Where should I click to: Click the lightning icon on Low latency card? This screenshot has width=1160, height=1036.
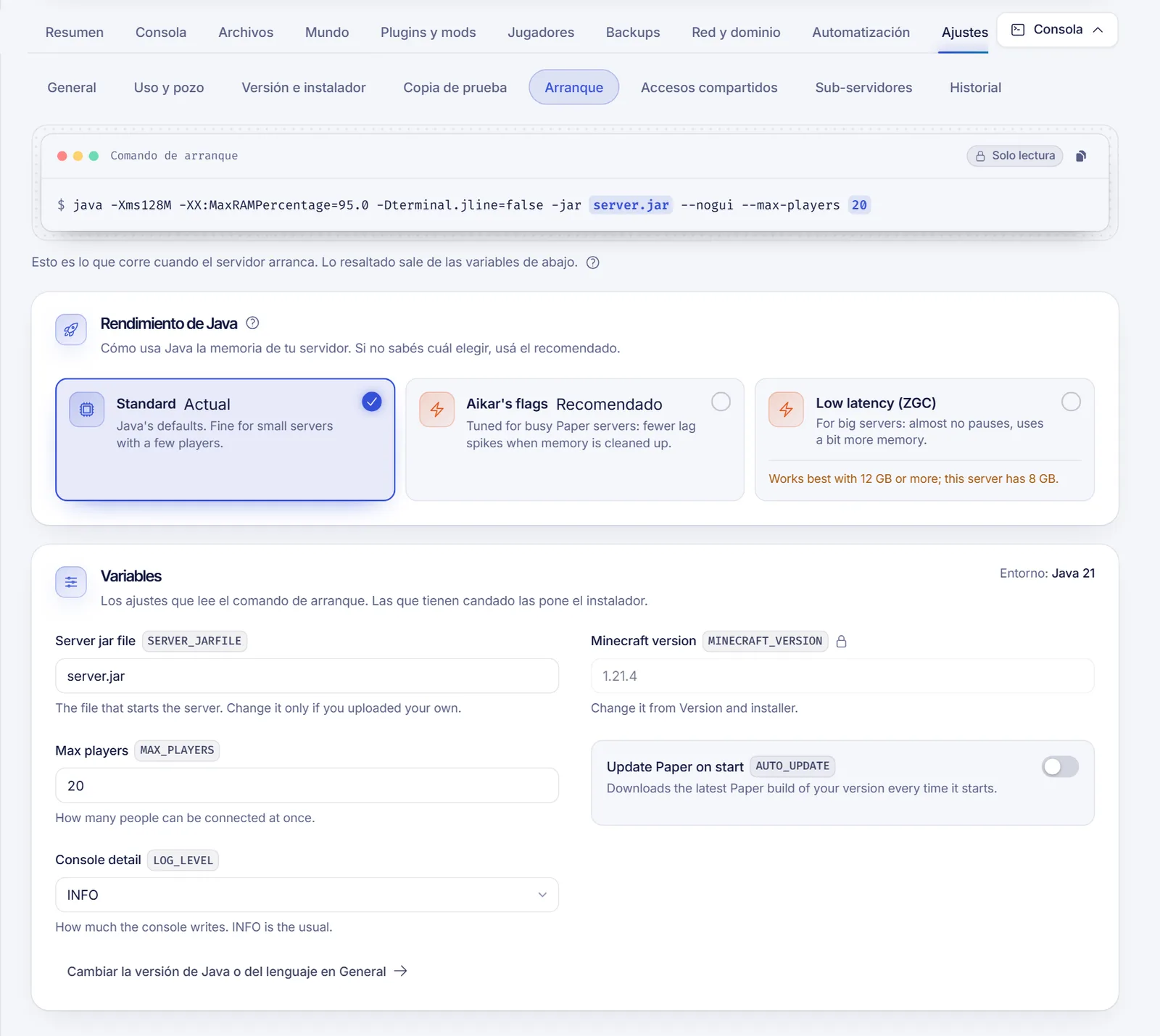click(786, 410)
